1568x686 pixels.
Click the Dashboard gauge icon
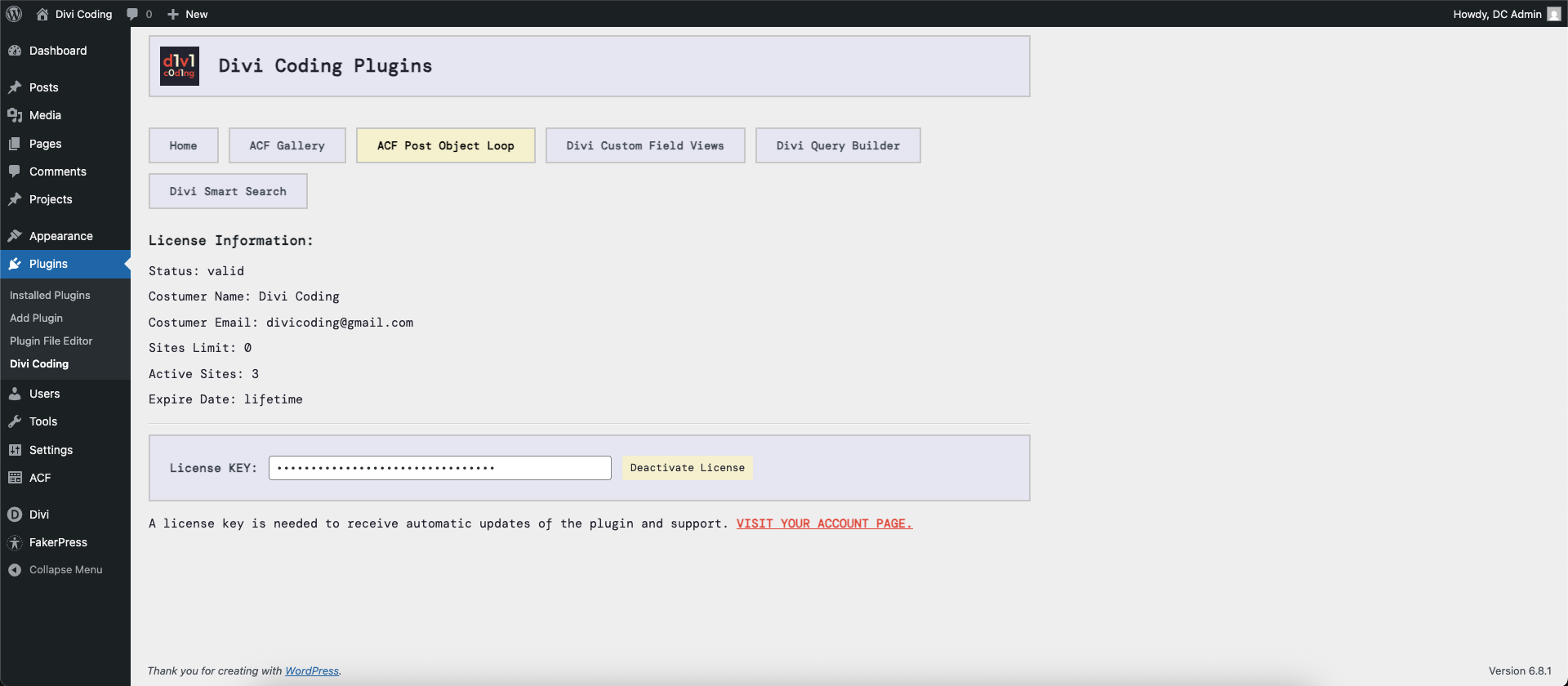15,51
